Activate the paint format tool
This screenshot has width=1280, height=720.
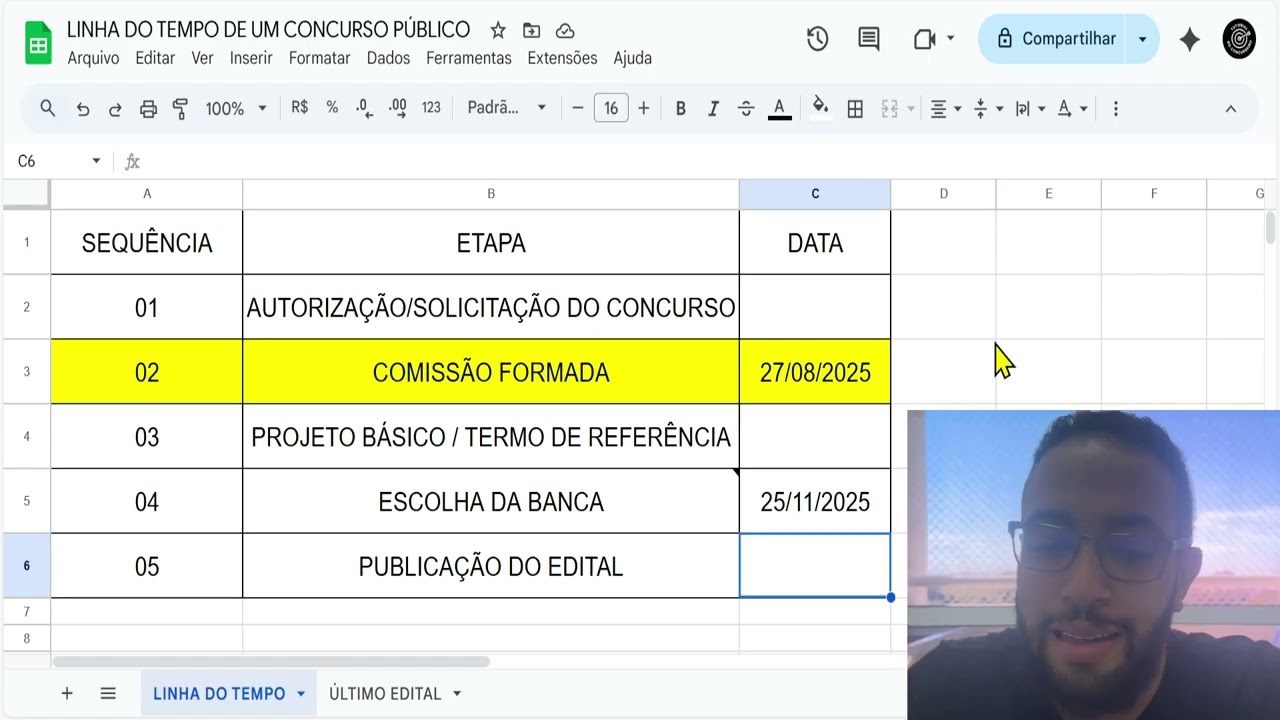(181, 109)
